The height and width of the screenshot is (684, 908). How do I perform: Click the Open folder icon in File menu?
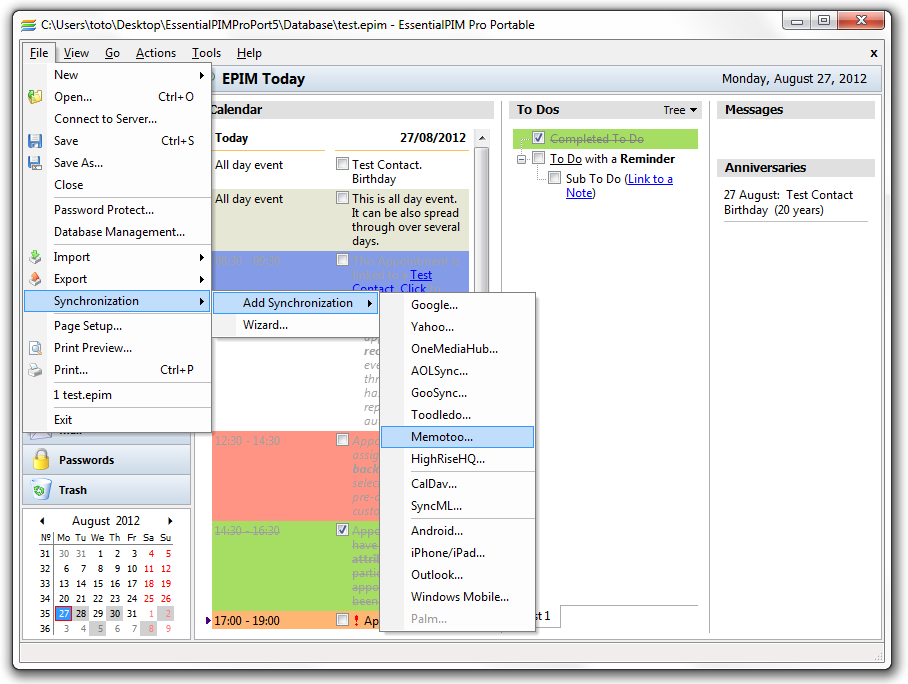coord(35,97)
